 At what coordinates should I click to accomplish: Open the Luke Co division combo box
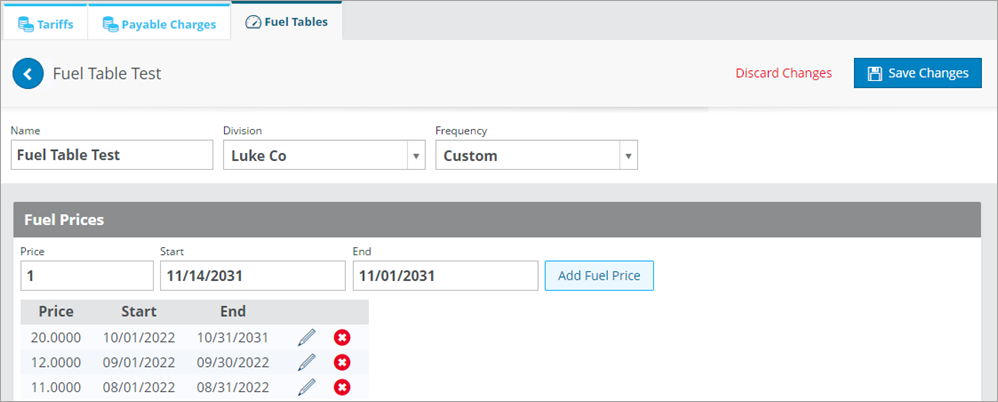[324, 155]
